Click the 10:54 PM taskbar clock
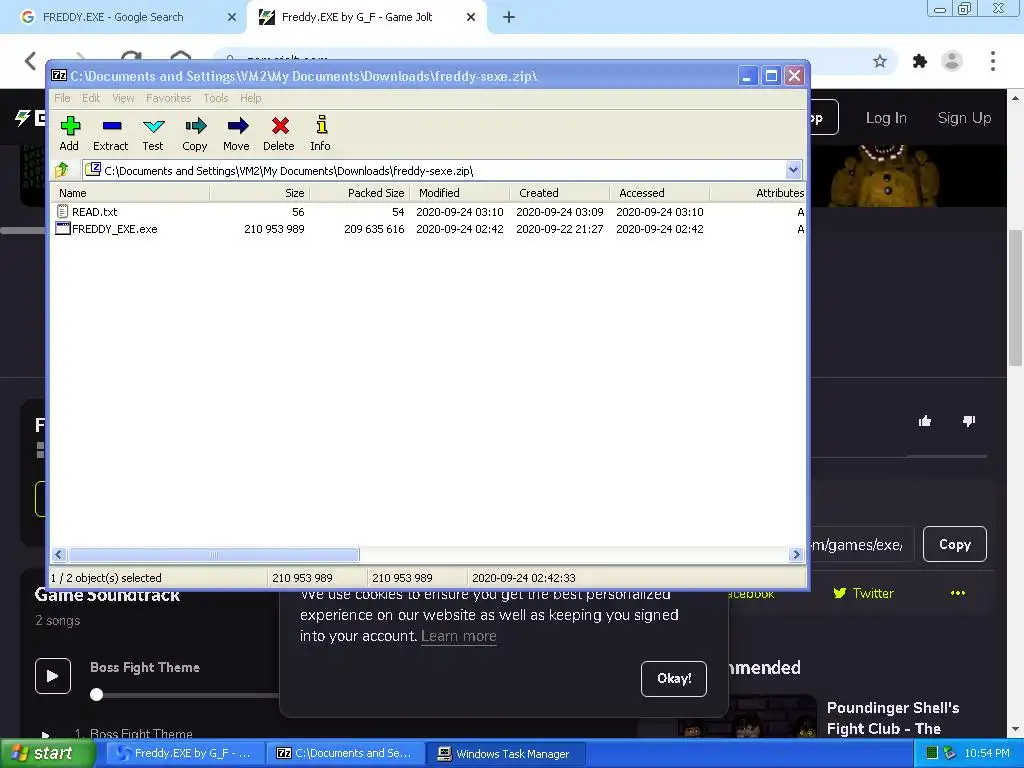 987,753
